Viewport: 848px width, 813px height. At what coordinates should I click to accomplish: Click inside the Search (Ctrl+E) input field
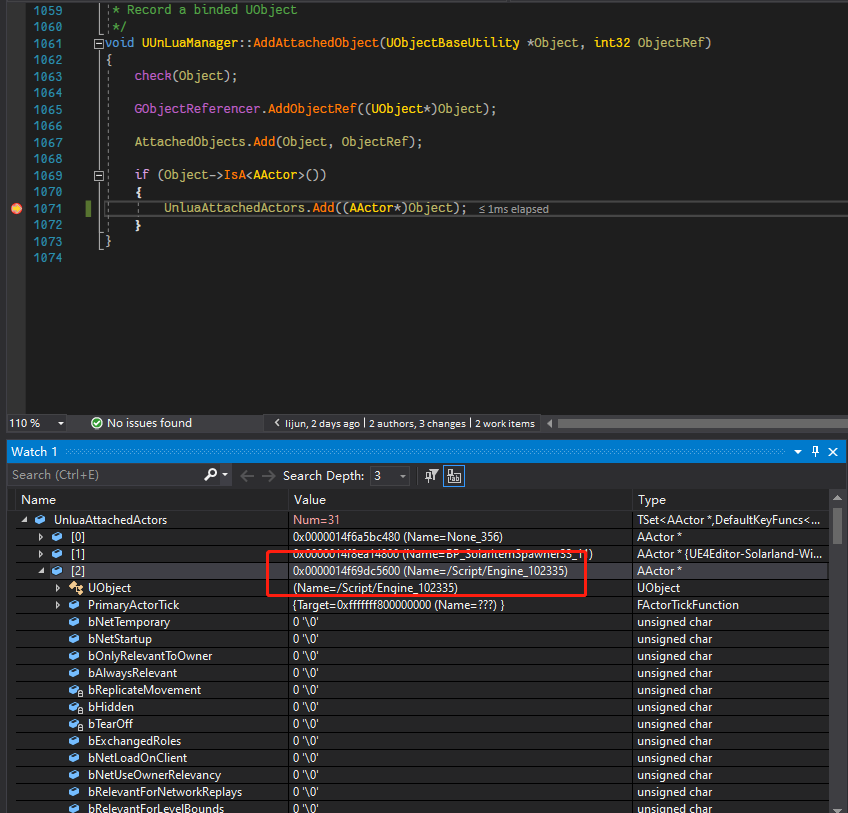click(x=100, y=475)
